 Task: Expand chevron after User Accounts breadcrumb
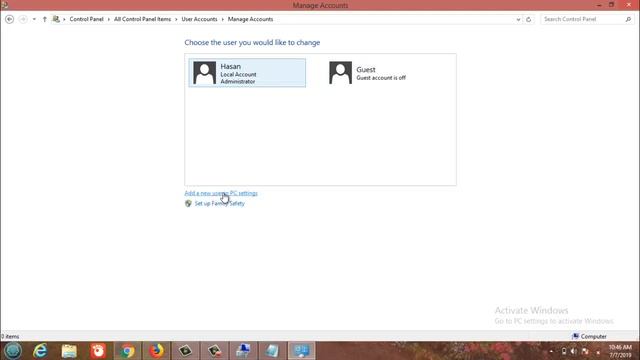pos(222,19)
